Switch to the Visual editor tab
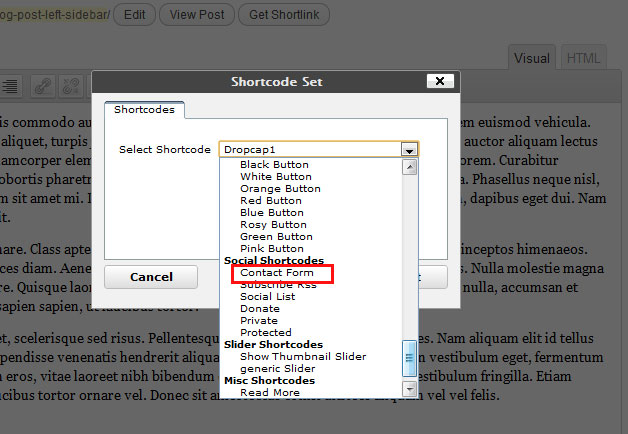 click(532, 58)
